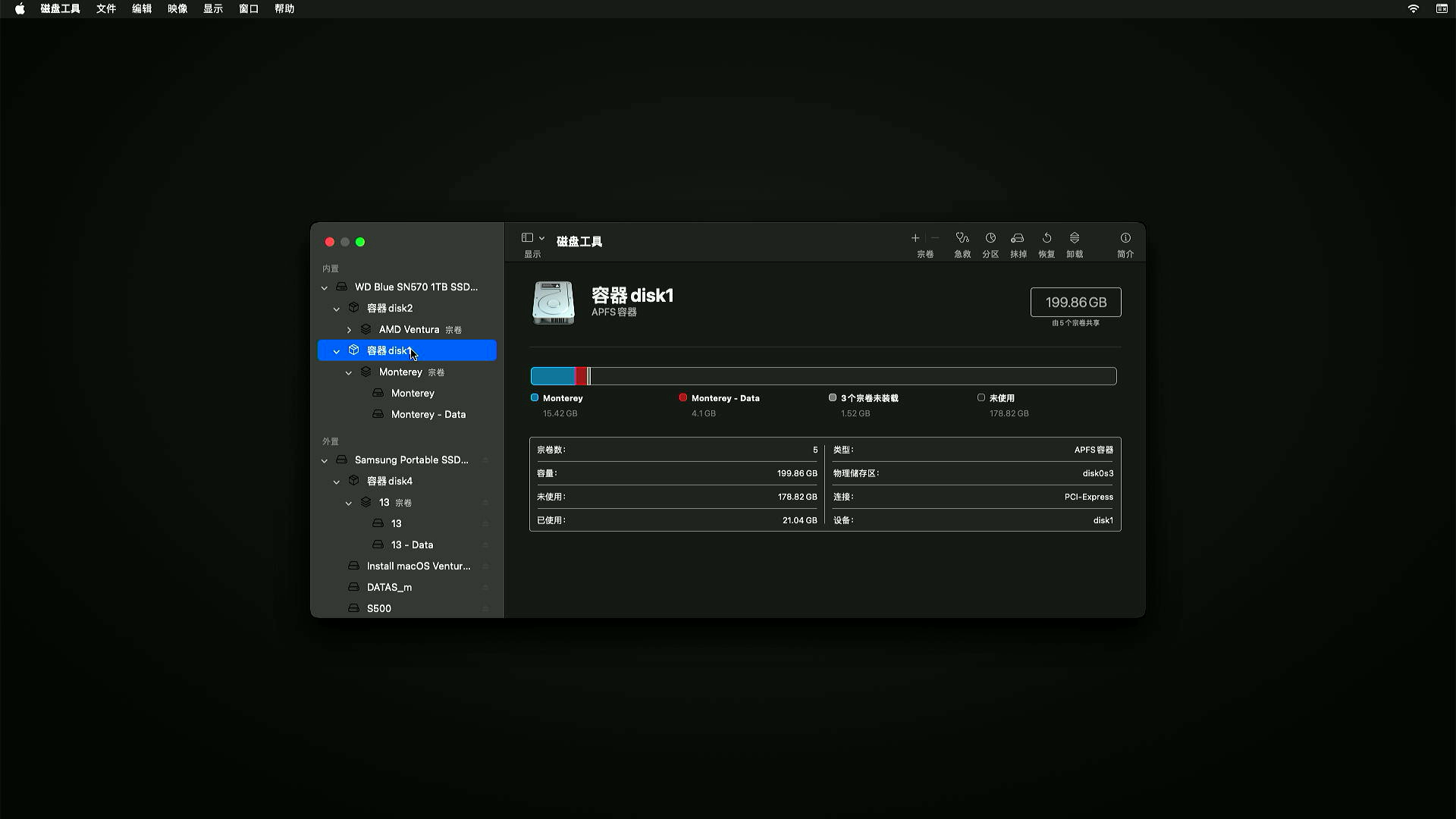Collapse the 13 volume group

point(349,503)
